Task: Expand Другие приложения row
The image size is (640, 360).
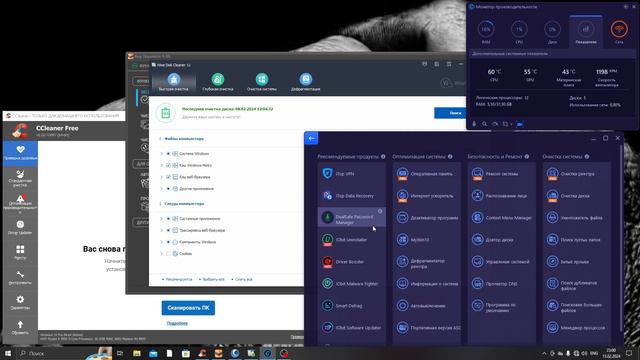Action: [162, 189]
